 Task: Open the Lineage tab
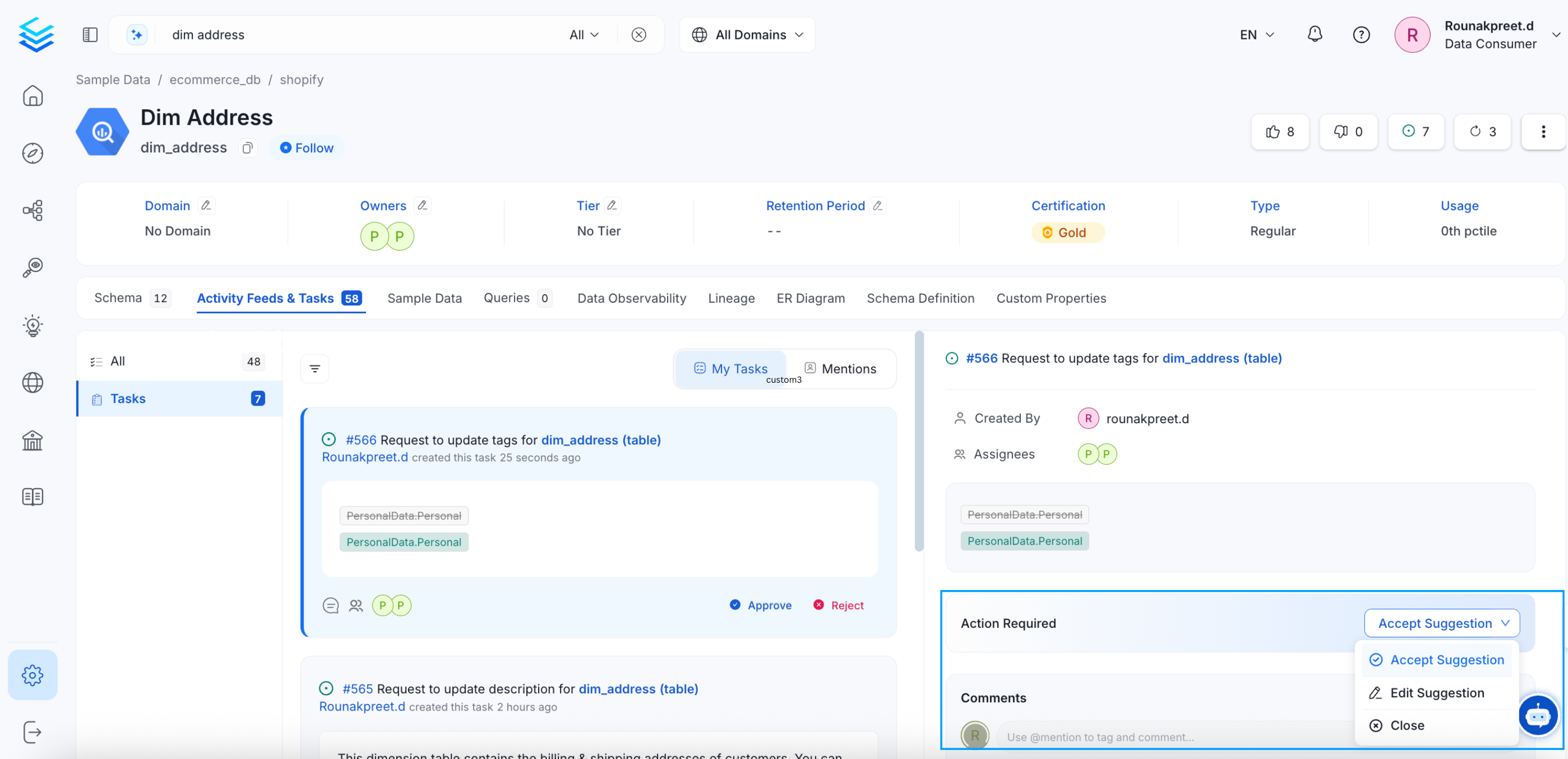coord(731,298)
